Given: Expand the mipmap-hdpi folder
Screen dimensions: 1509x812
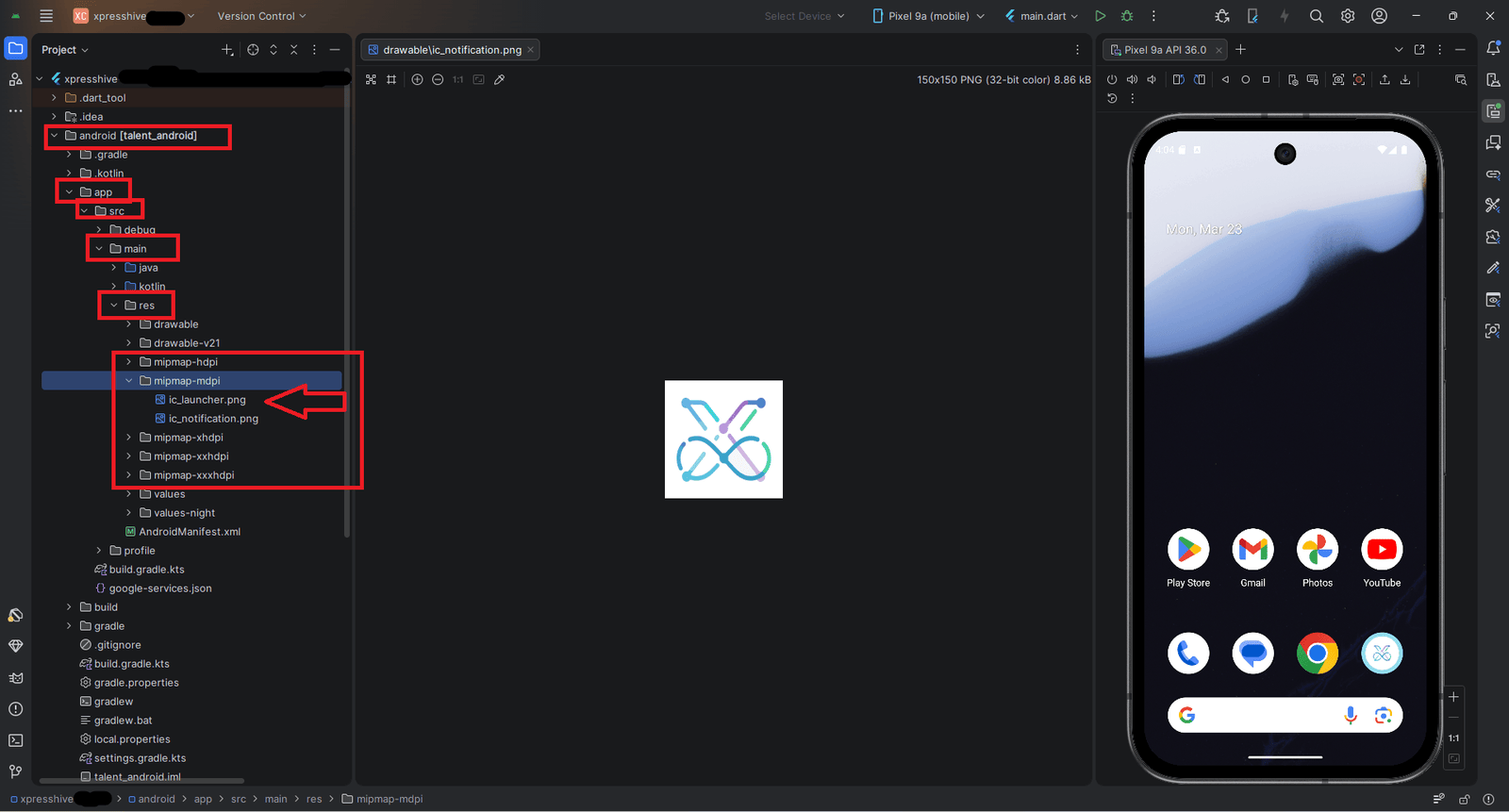Looking at the screenshot, I should click(129, 362).
